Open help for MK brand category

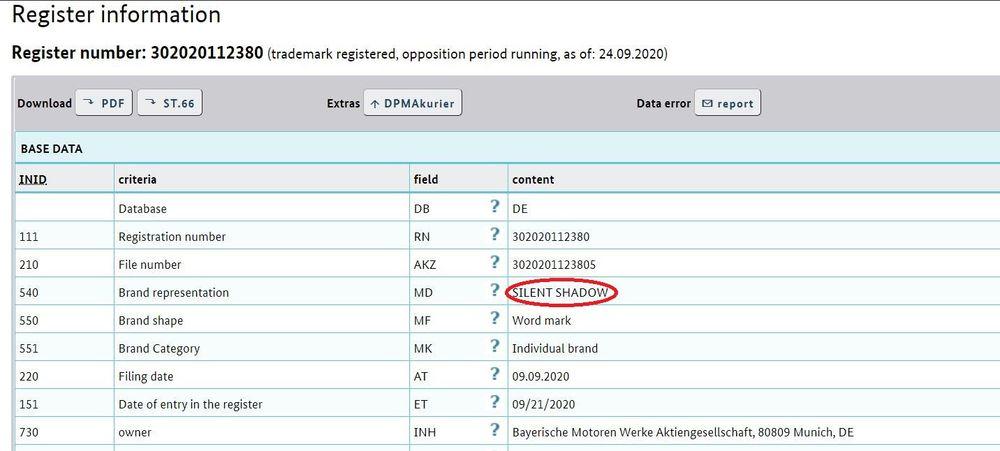click(x=494, y=347)
